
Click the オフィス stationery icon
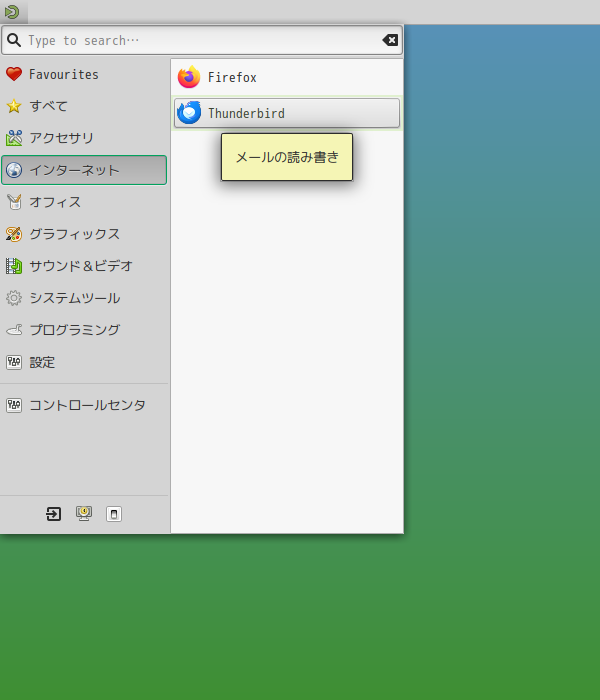tap(14, 202)
